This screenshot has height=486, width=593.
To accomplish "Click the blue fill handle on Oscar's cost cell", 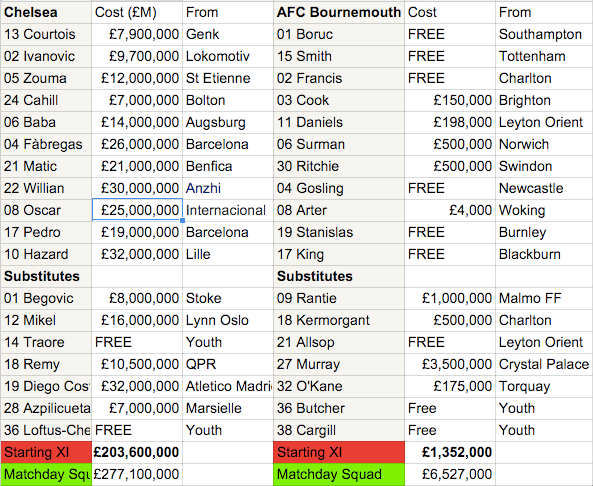I will pyautogui.click(x=182, y=220).
